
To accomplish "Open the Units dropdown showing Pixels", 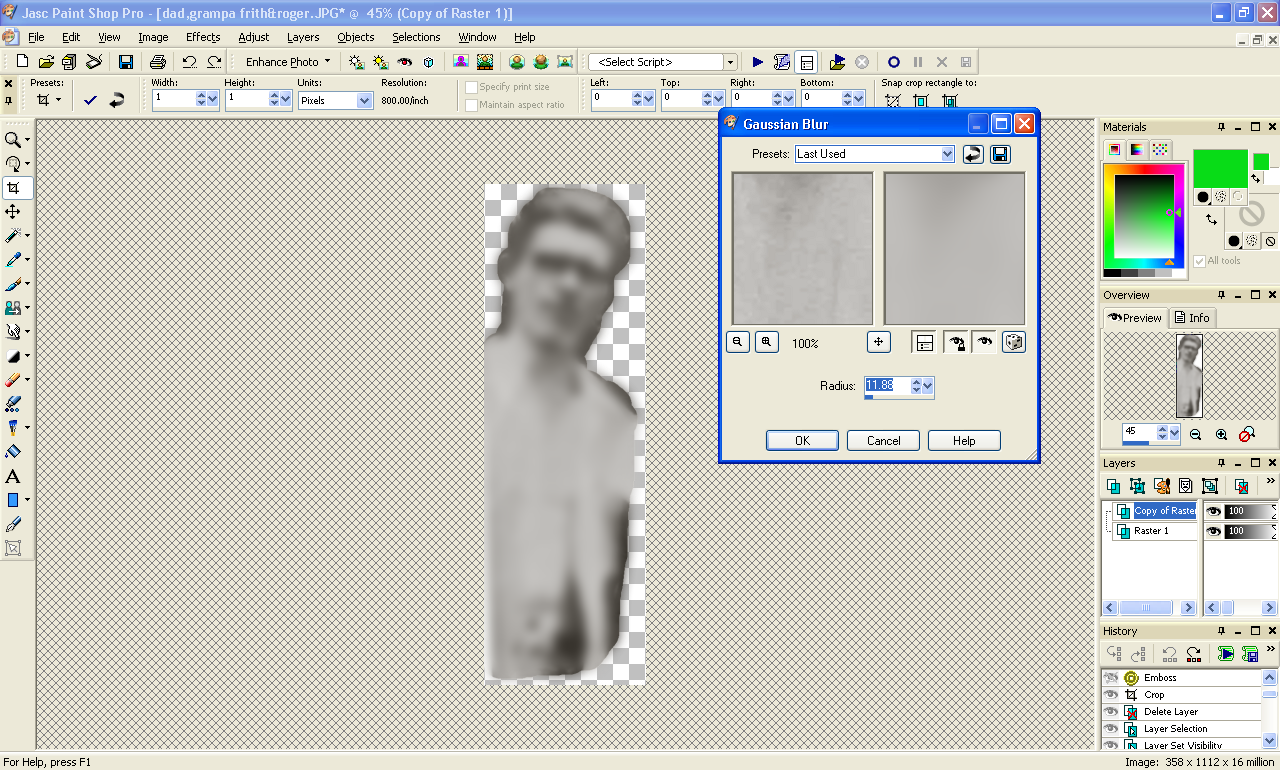I will pyautogui.click(x=364, y=100).
